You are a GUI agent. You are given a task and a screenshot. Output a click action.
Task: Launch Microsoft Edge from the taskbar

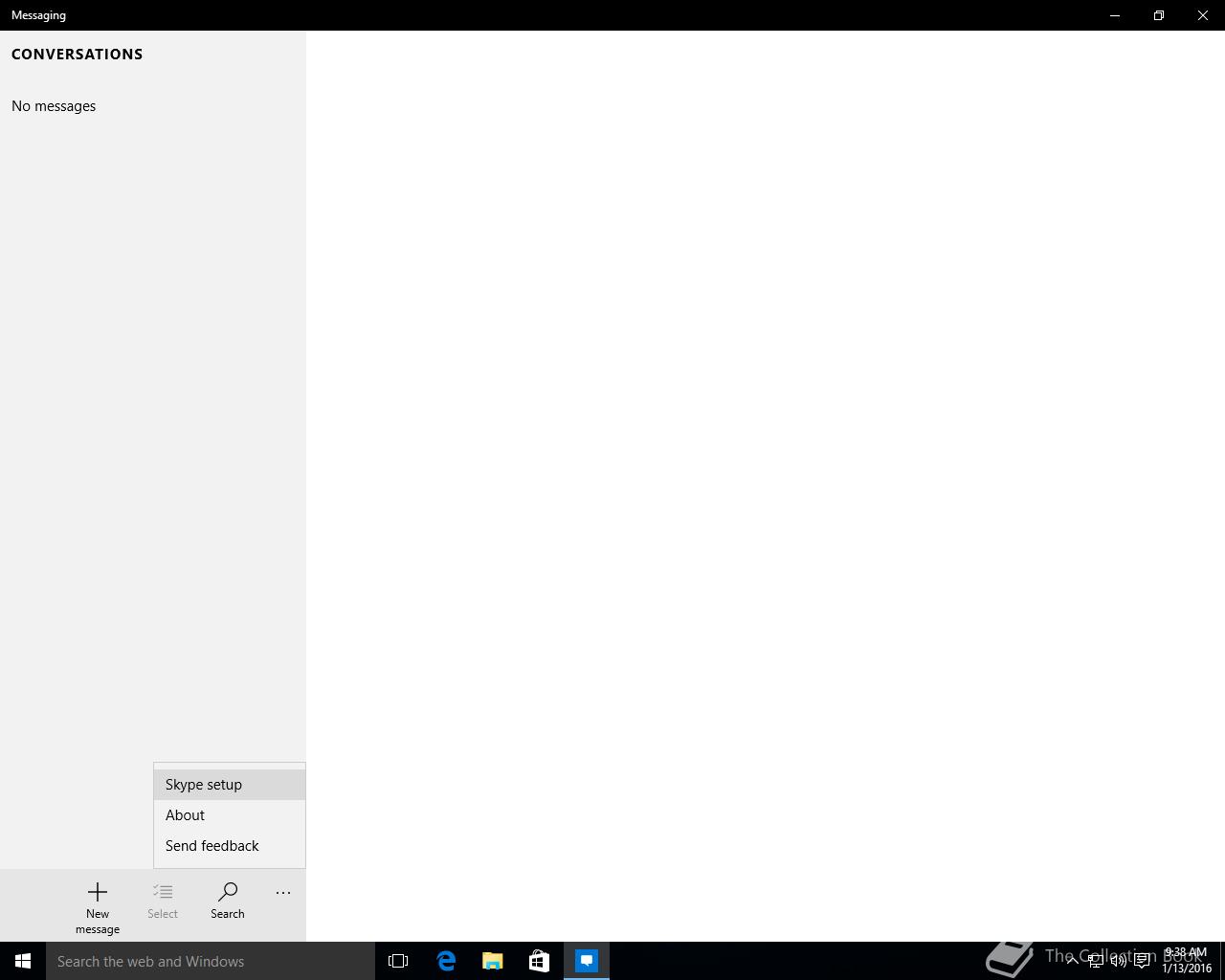tap(446, 961)
